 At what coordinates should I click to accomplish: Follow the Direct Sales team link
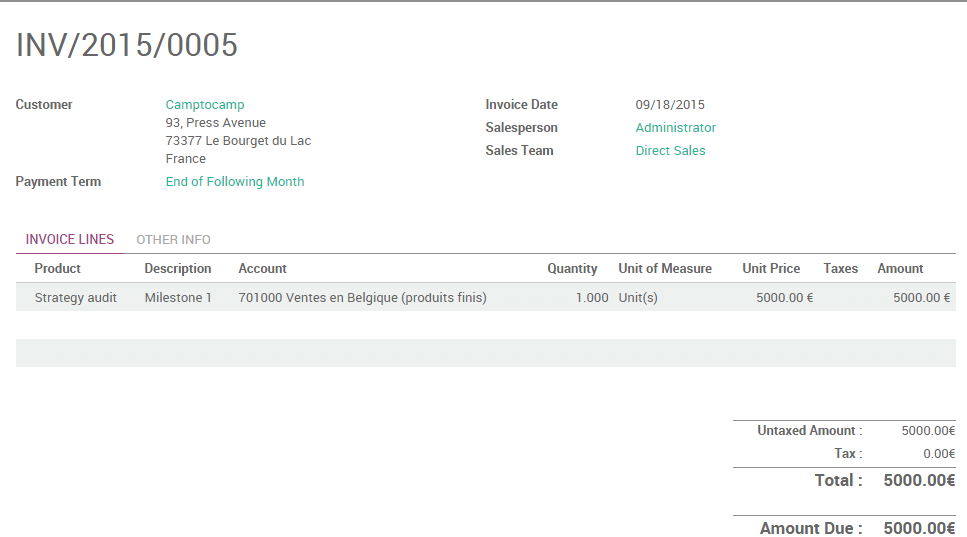coord(671,151)
